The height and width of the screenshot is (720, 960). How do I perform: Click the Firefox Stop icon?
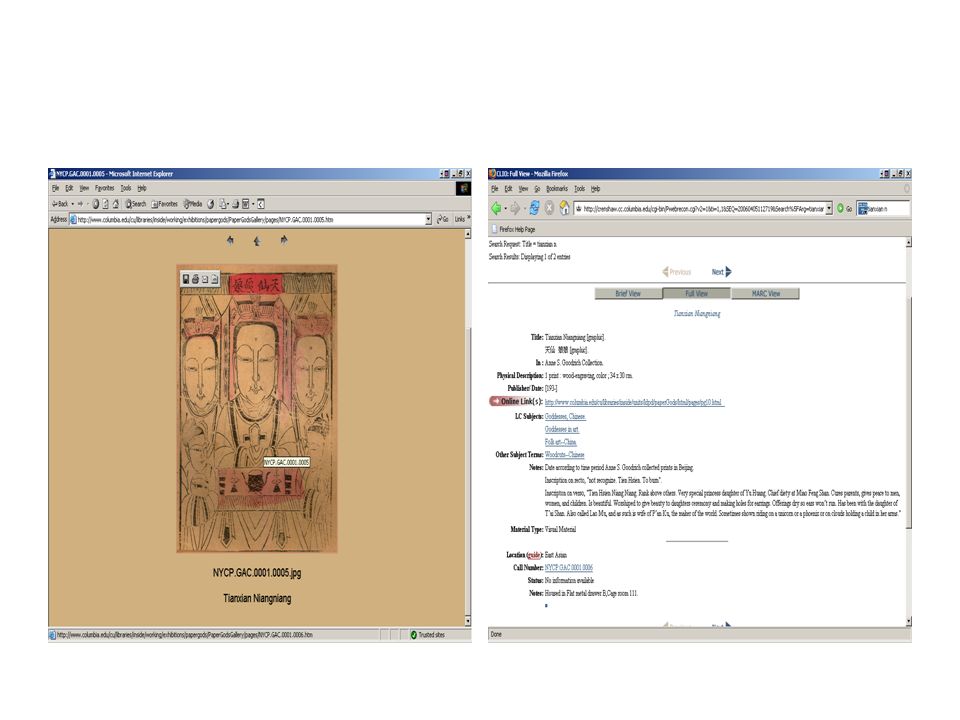549,208
